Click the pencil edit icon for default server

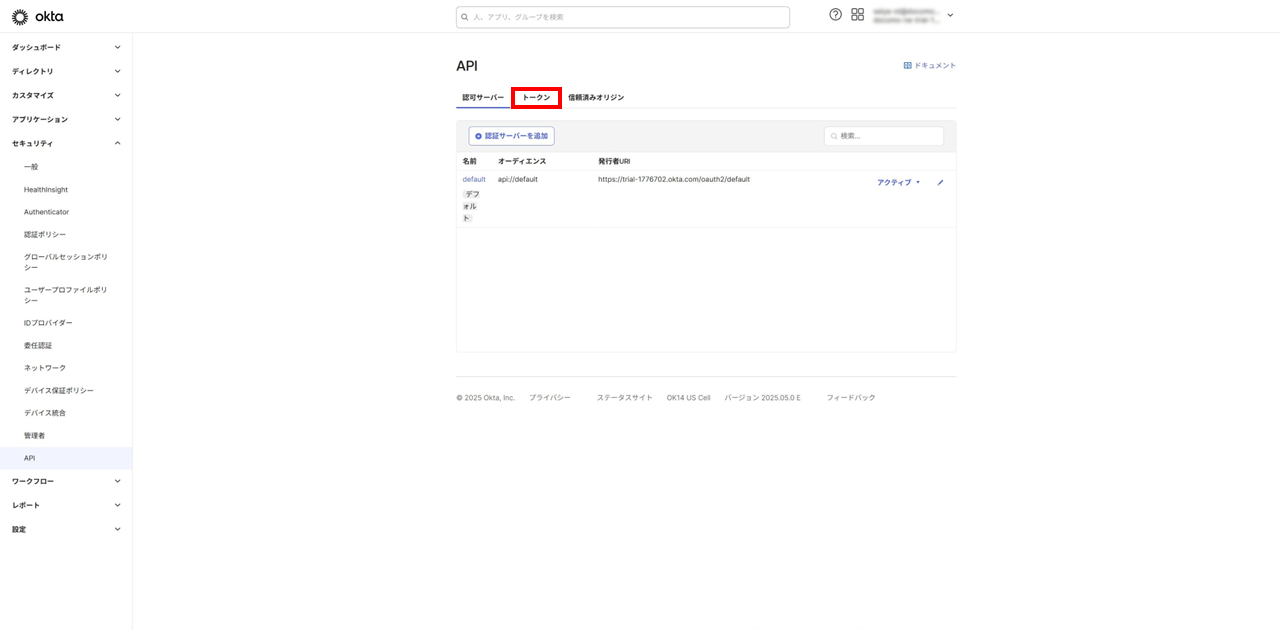940,183
